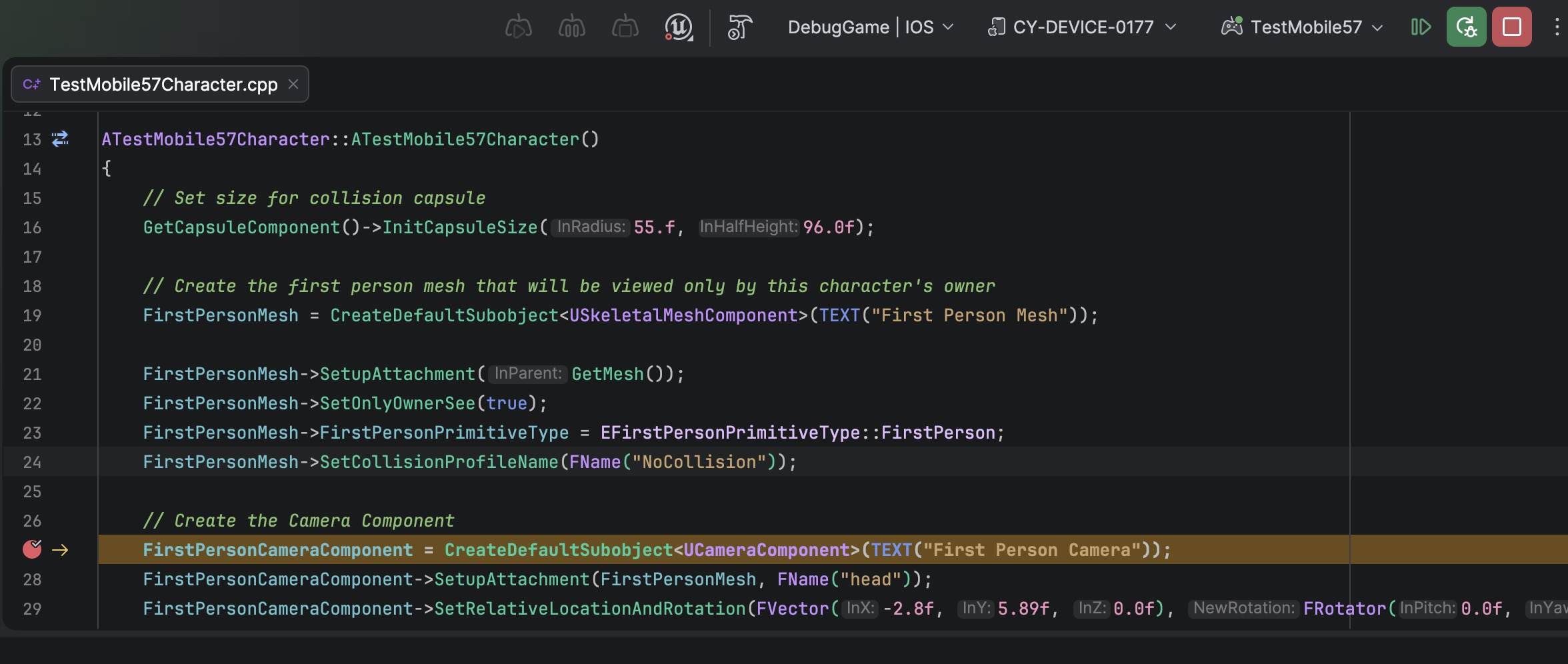1568x664 pixels.
Task: Click the Unreal Editor play-in-editor icon
Action: tap(518, 27)
